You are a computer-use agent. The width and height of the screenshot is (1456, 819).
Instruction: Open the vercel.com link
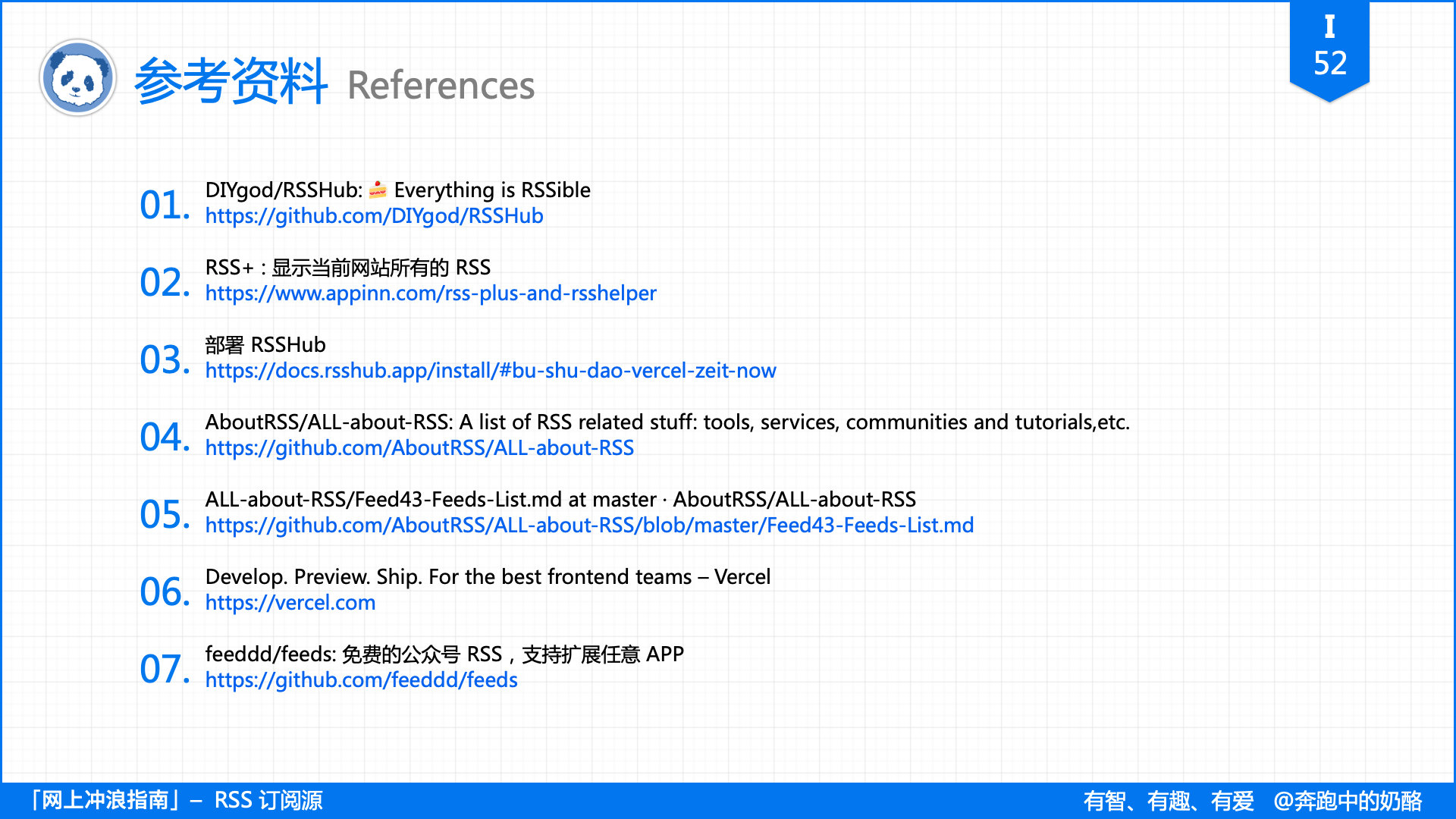click(x=290, y=603)
